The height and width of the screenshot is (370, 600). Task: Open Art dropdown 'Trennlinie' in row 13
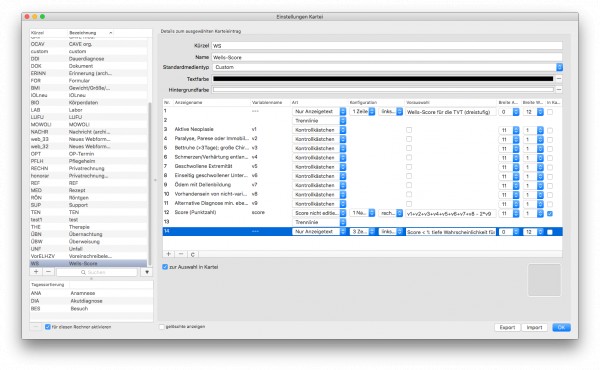click(319, 222)
